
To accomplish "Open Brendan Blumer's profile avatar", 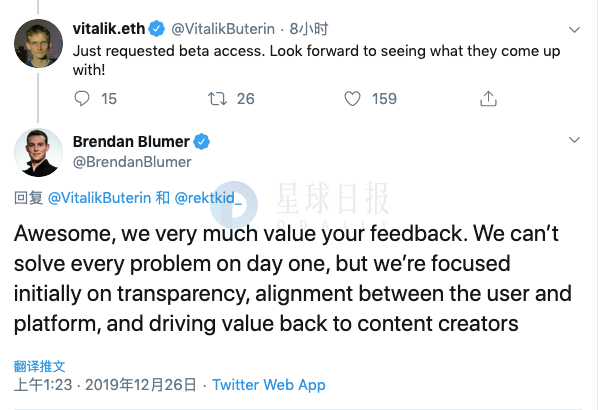I will [x=38, y=152].
